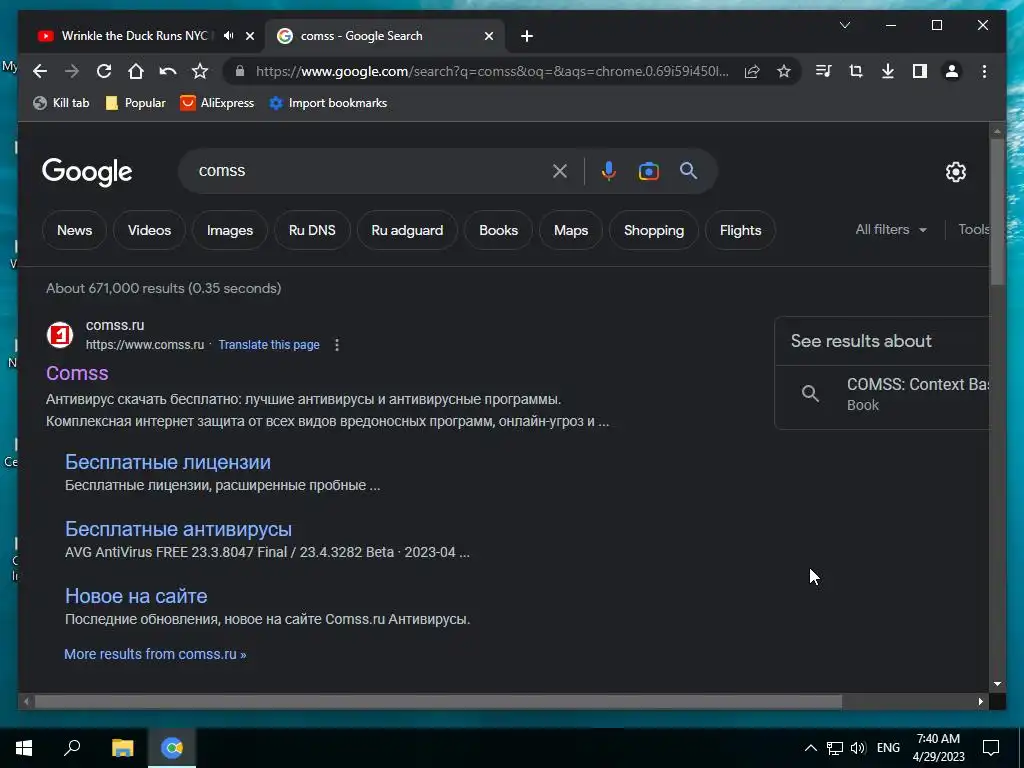The width and height of the screenshot is (1024, 768).
Task: Click the scroll down arrow
Action: tap(997, 684)
